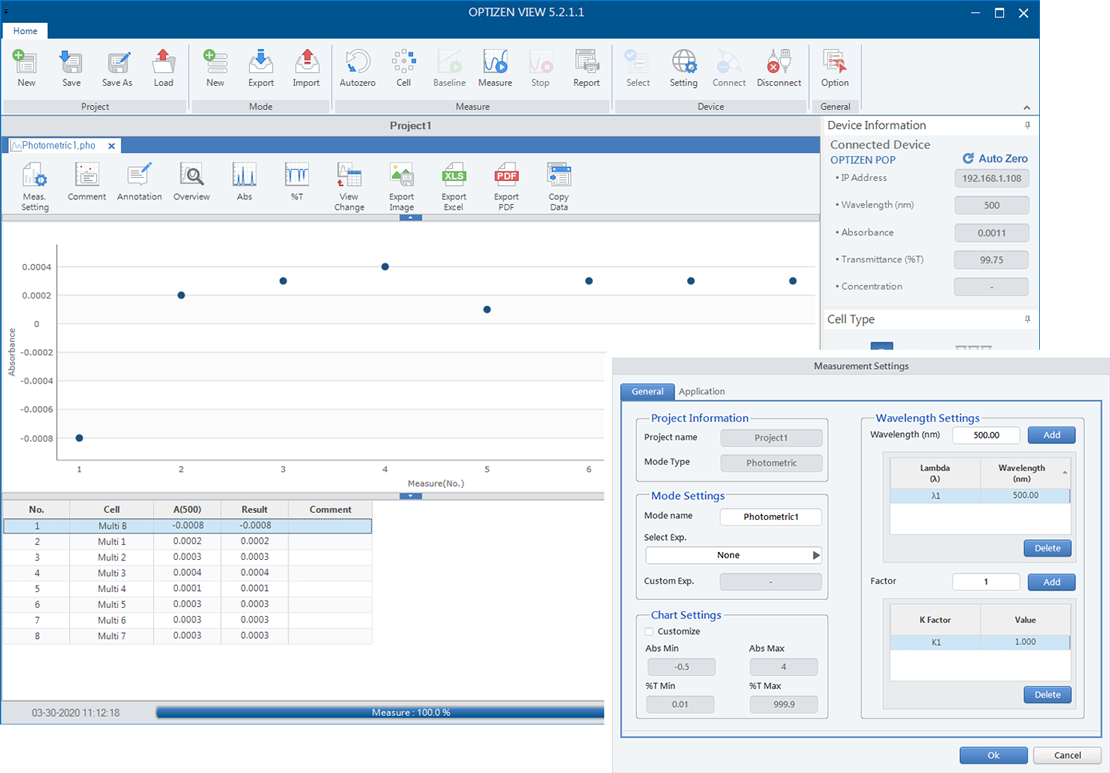Click the Cell column header
The width and height of the screenshot is (1110, 773).
111,510
